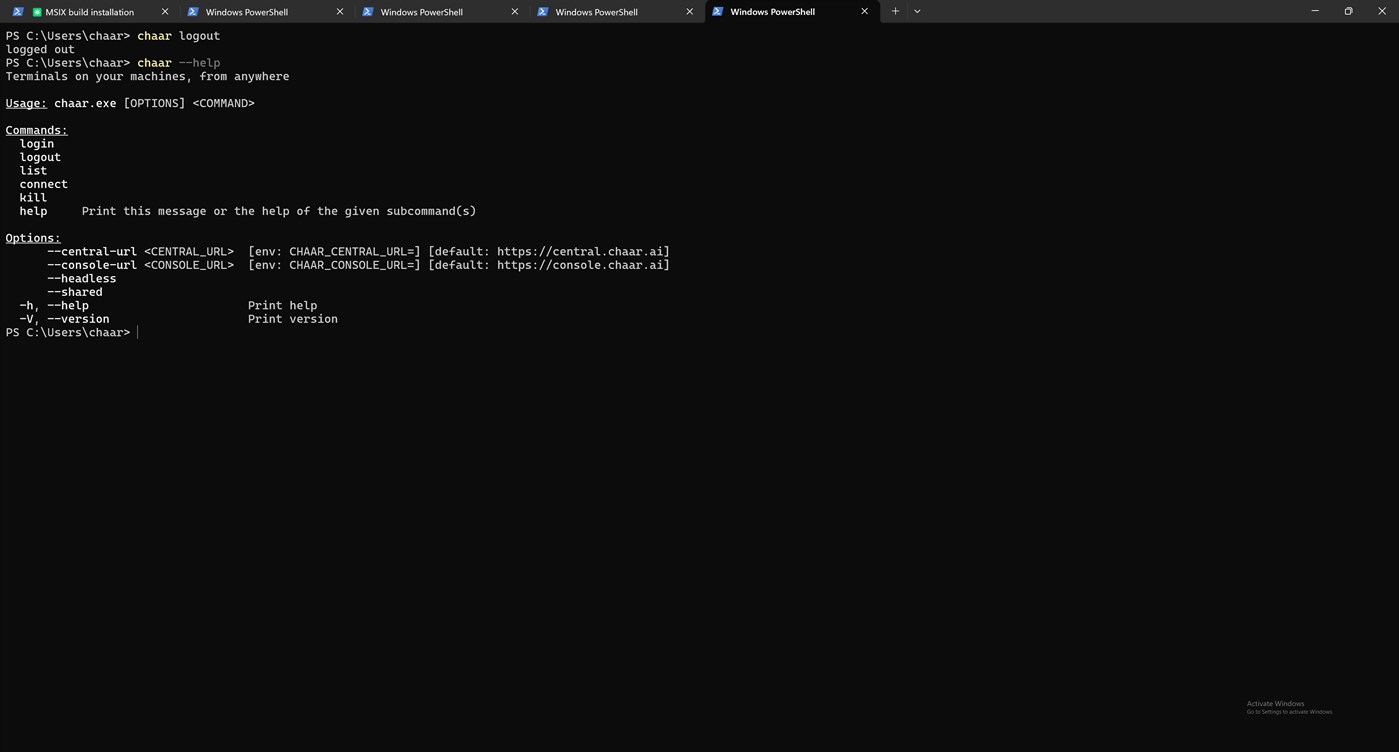Close the active Windows PowerShell tab
Viewport: 1399px width, 752px height.
point(864,12)
